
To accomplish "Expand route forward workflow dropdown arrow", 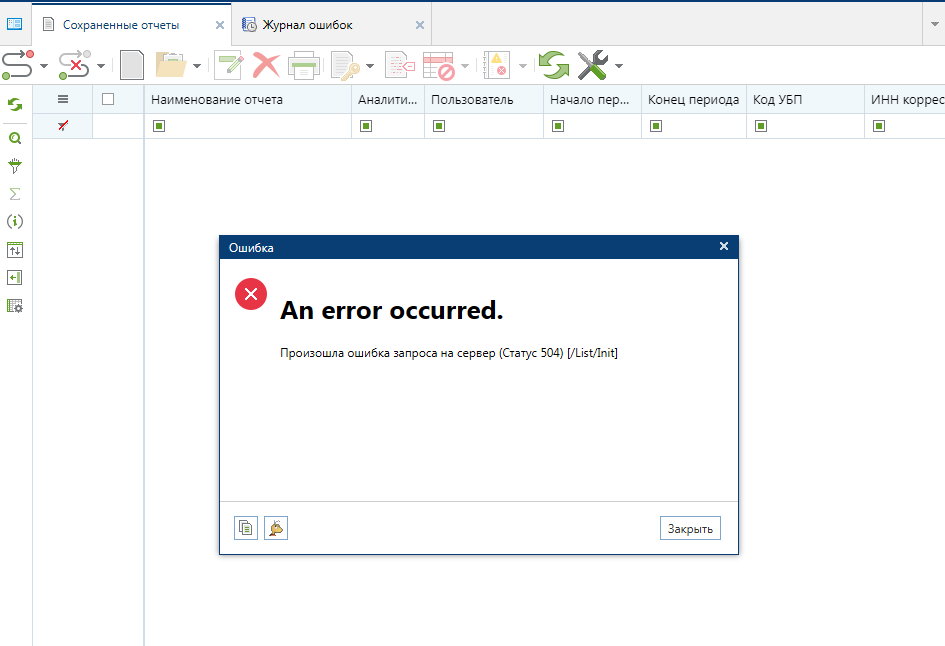I will coord(44,66).
